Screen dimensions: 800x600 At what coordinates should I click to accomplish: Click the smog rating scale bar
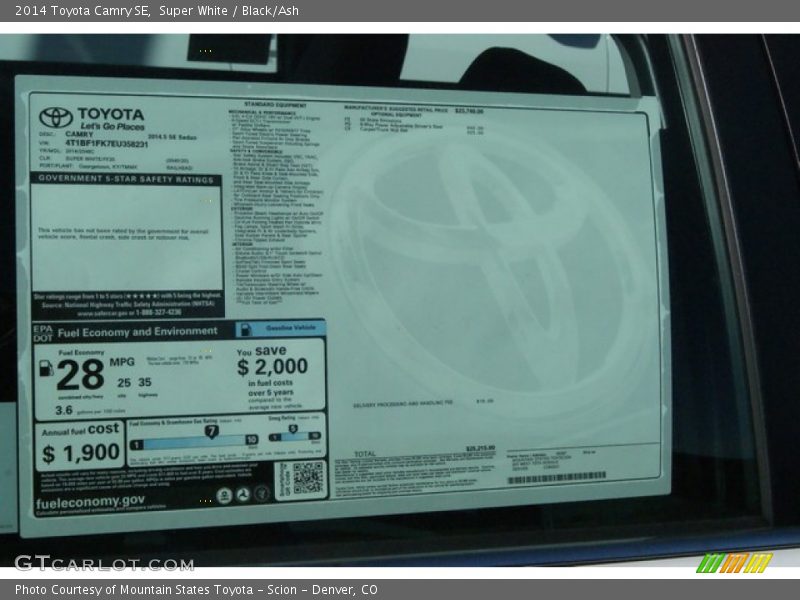coord(295,437)
